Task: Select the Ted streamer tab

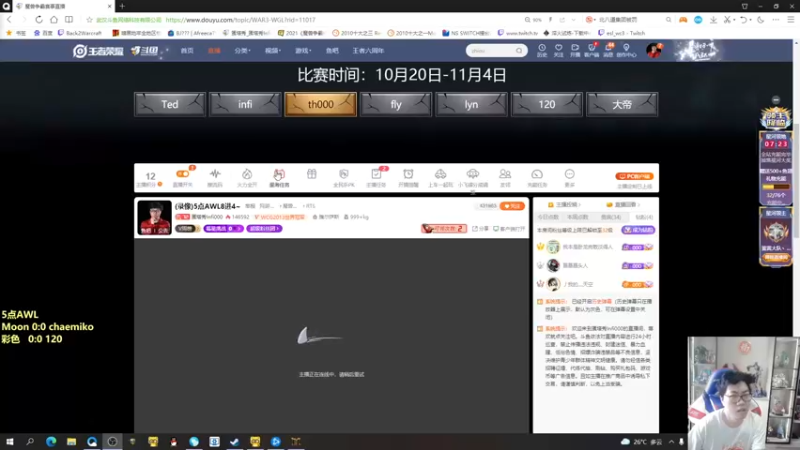Action: pos(170,104)
